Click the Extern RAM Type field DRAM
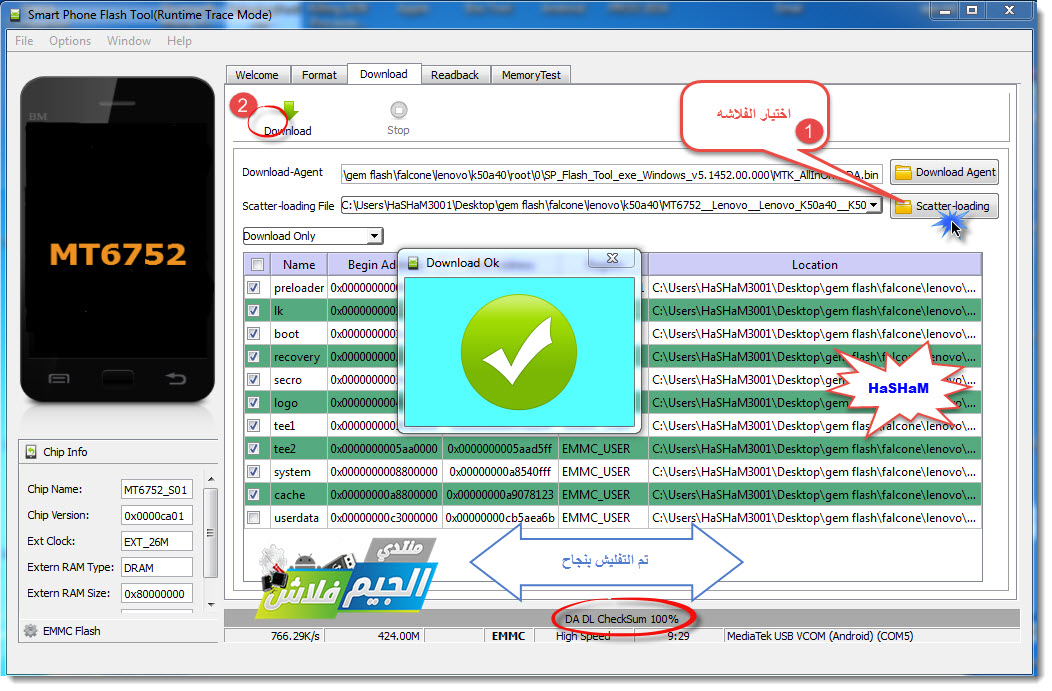The height and width of the screenshot is (691, 1052). pyautogui.click(x=156, y=568)
